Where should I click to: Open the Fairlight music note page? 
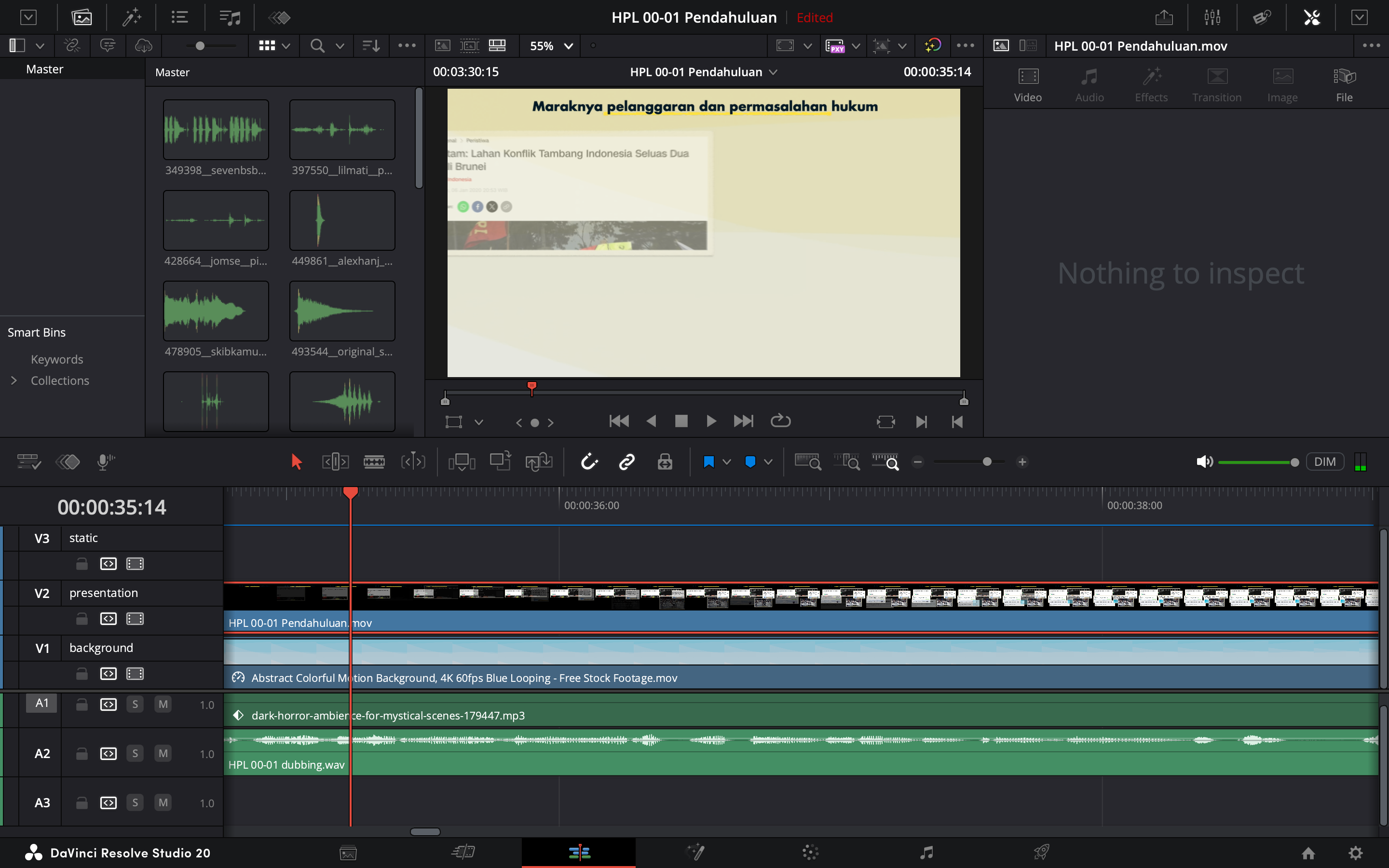coord(926,853)
